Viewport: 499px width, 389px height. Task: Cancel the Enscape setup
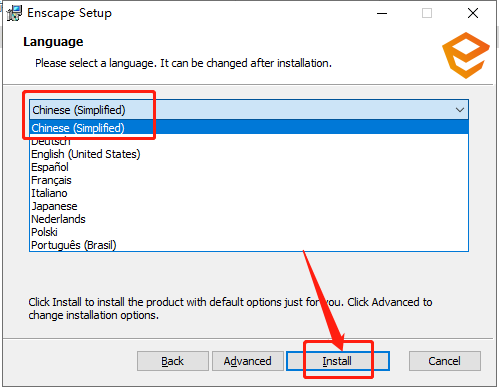click(x=445, y=361)
